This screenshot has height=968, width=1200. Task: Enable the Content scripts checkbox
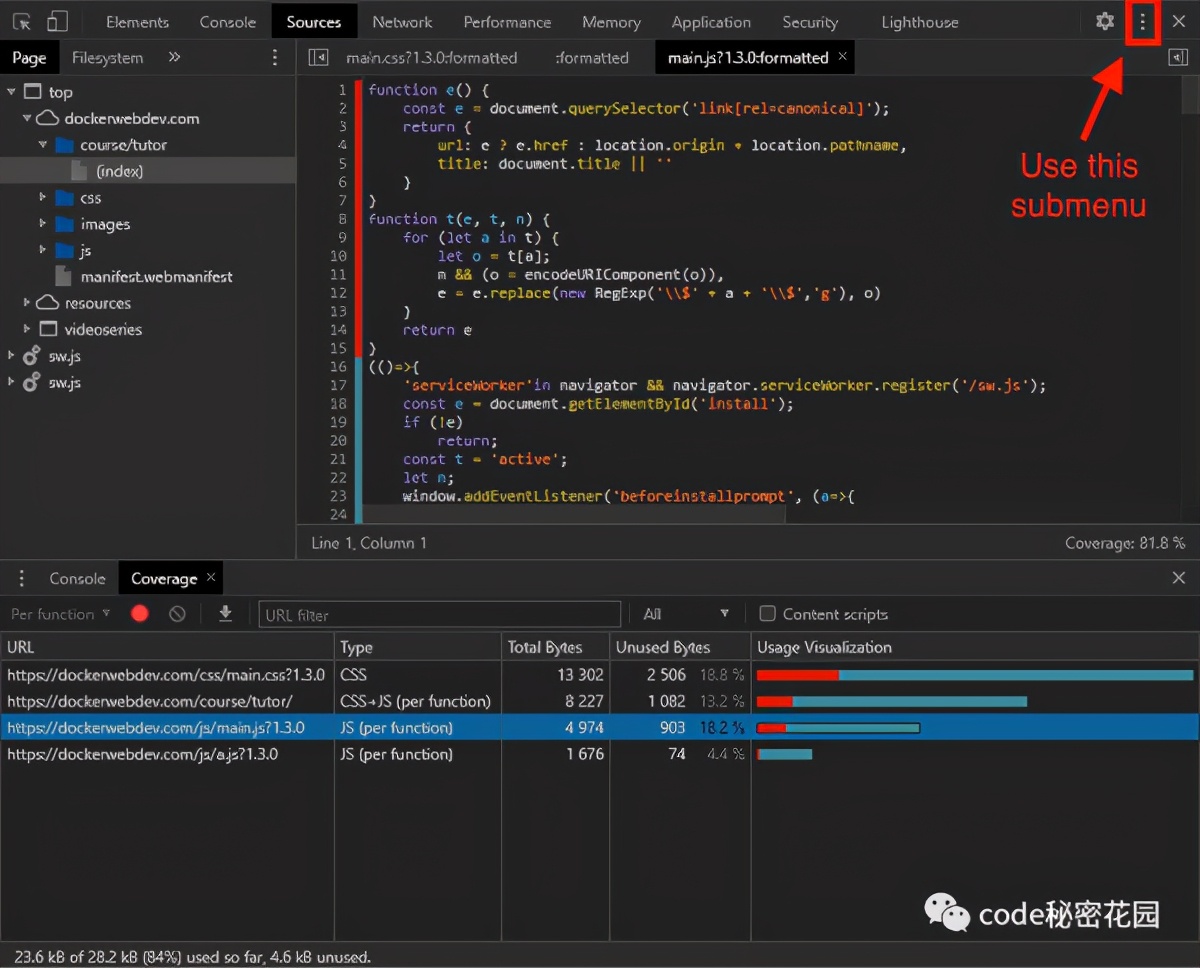(766, 613)
